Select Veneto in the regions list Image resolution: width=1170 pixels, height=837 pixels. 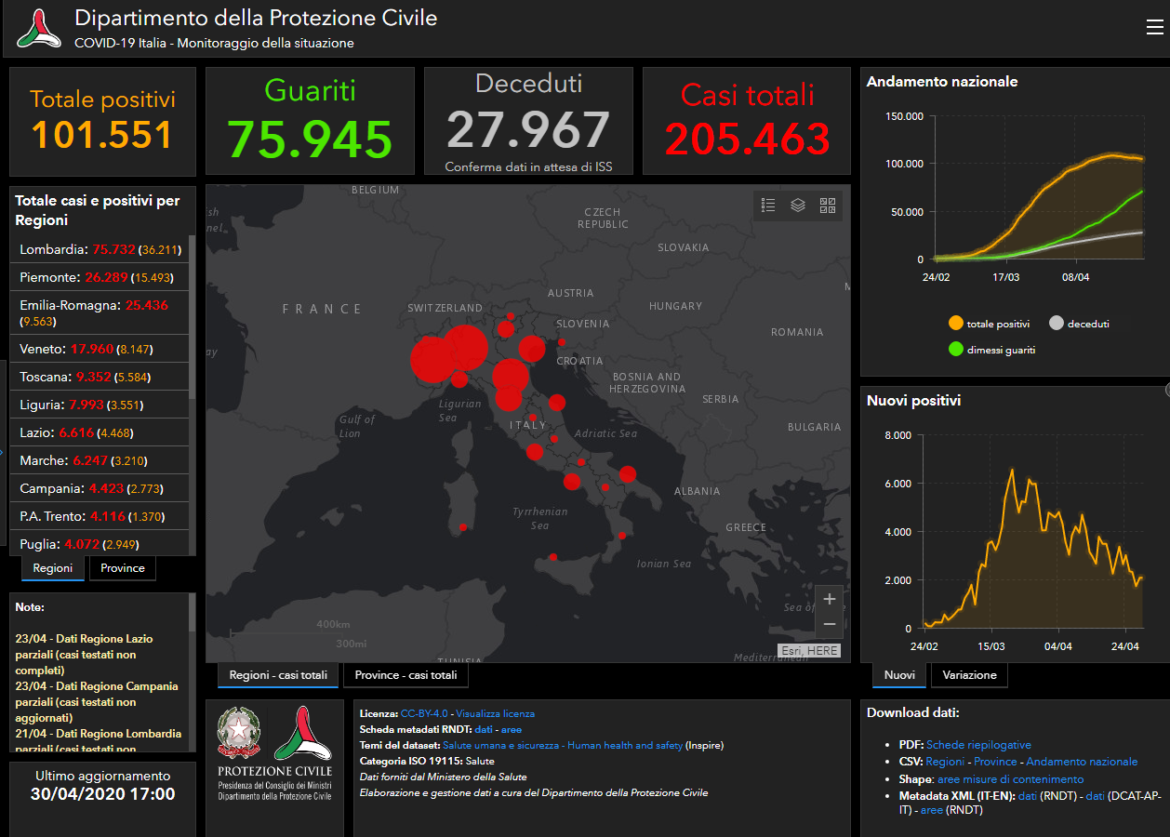pyautogui.click(x=43, y=349)
